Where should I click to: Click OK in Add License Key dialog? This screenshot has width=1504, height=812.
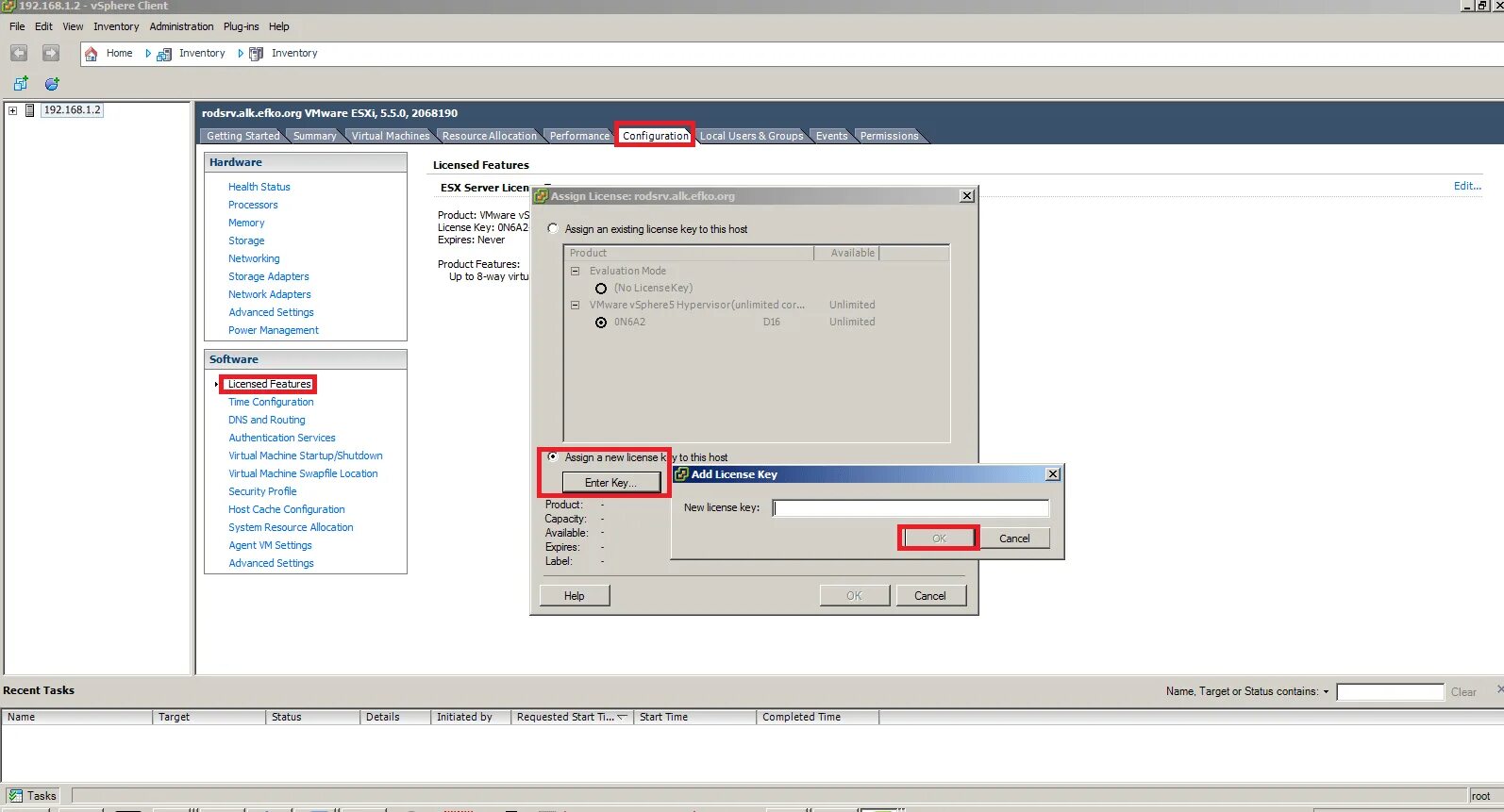pyautogui.click(x=939, y=539)
